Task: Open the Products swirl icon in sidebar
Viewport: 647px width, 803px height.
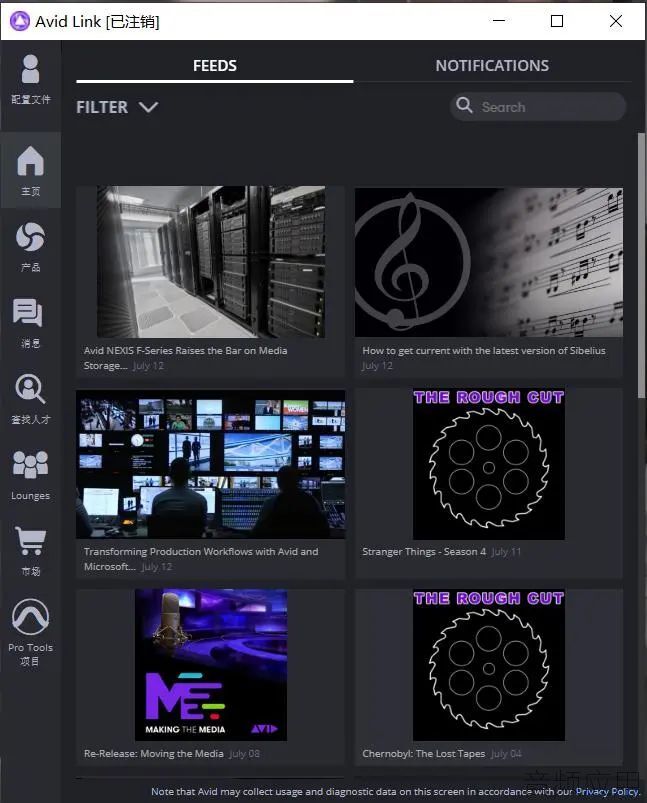Action: (30, 237)
